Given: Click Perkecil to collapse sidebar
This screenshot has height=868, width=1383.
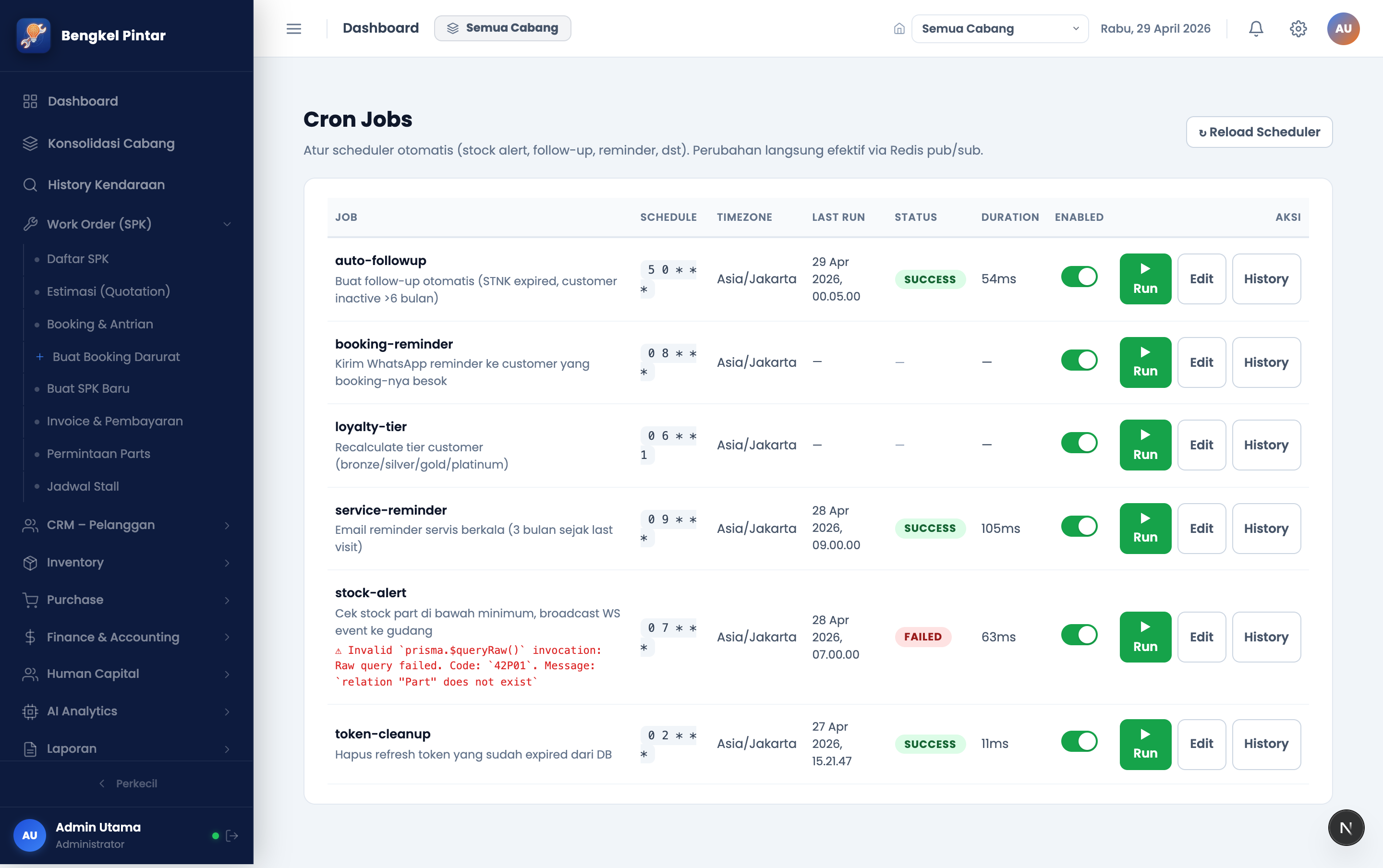Looking at the screenshot, I should click(x=127, y=784).
